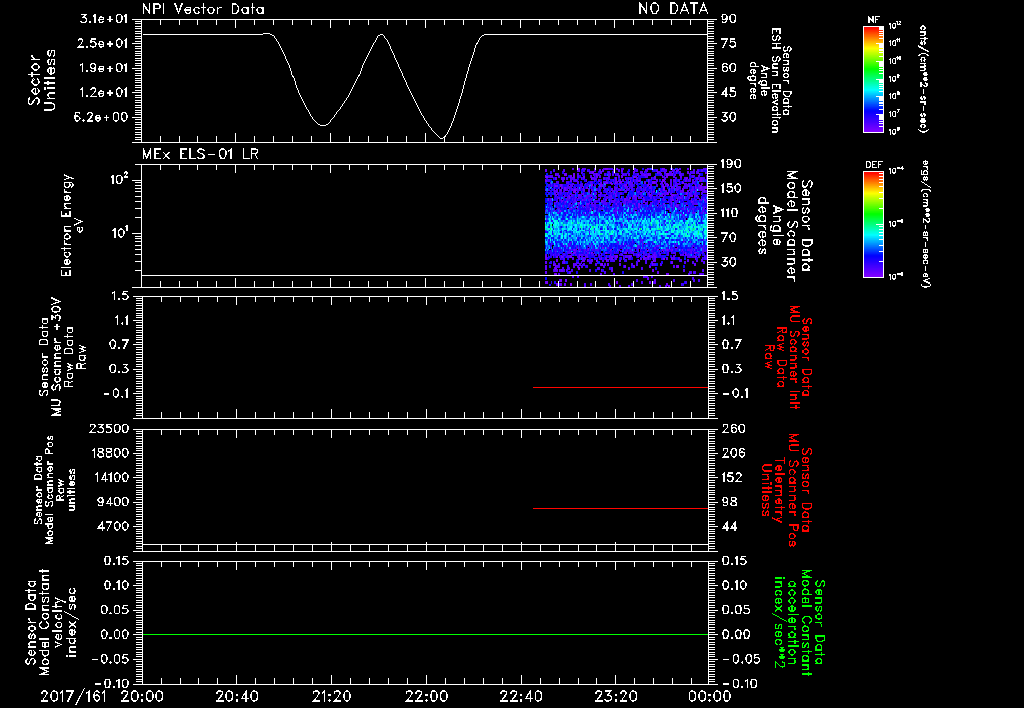Select the green 'Model Constant acceleration' label
Screen dimensions: 1024x708
[798, 623]
